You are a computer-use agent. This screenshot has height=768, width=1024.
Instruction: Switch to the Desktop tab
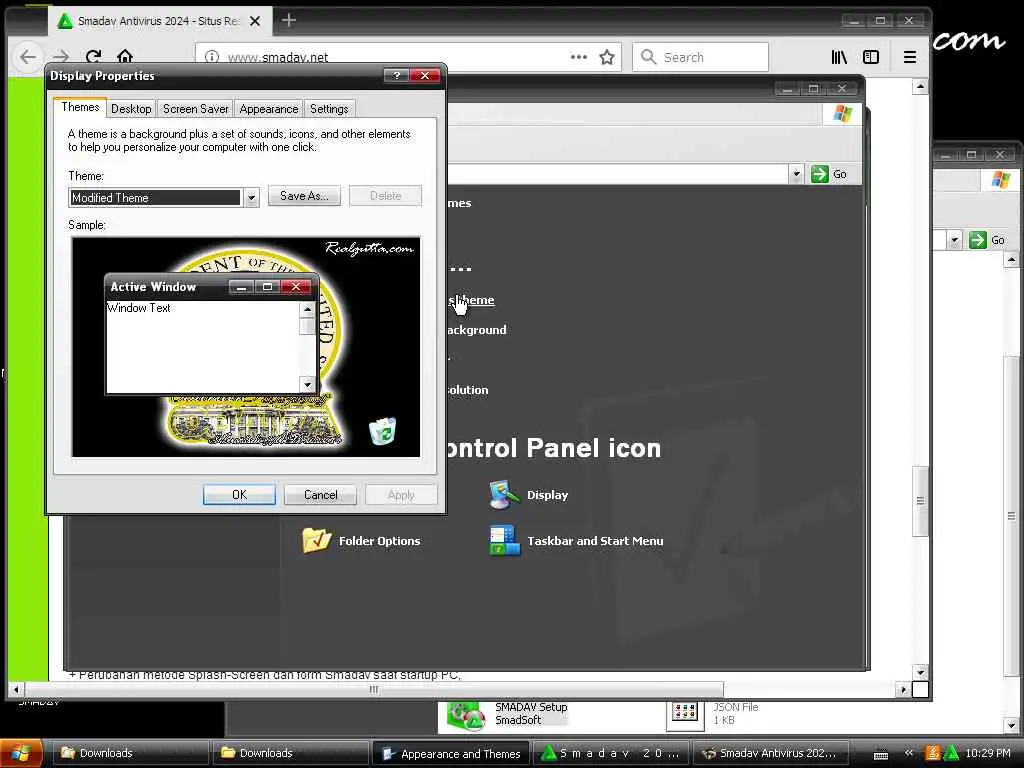(x=131, y=109)
